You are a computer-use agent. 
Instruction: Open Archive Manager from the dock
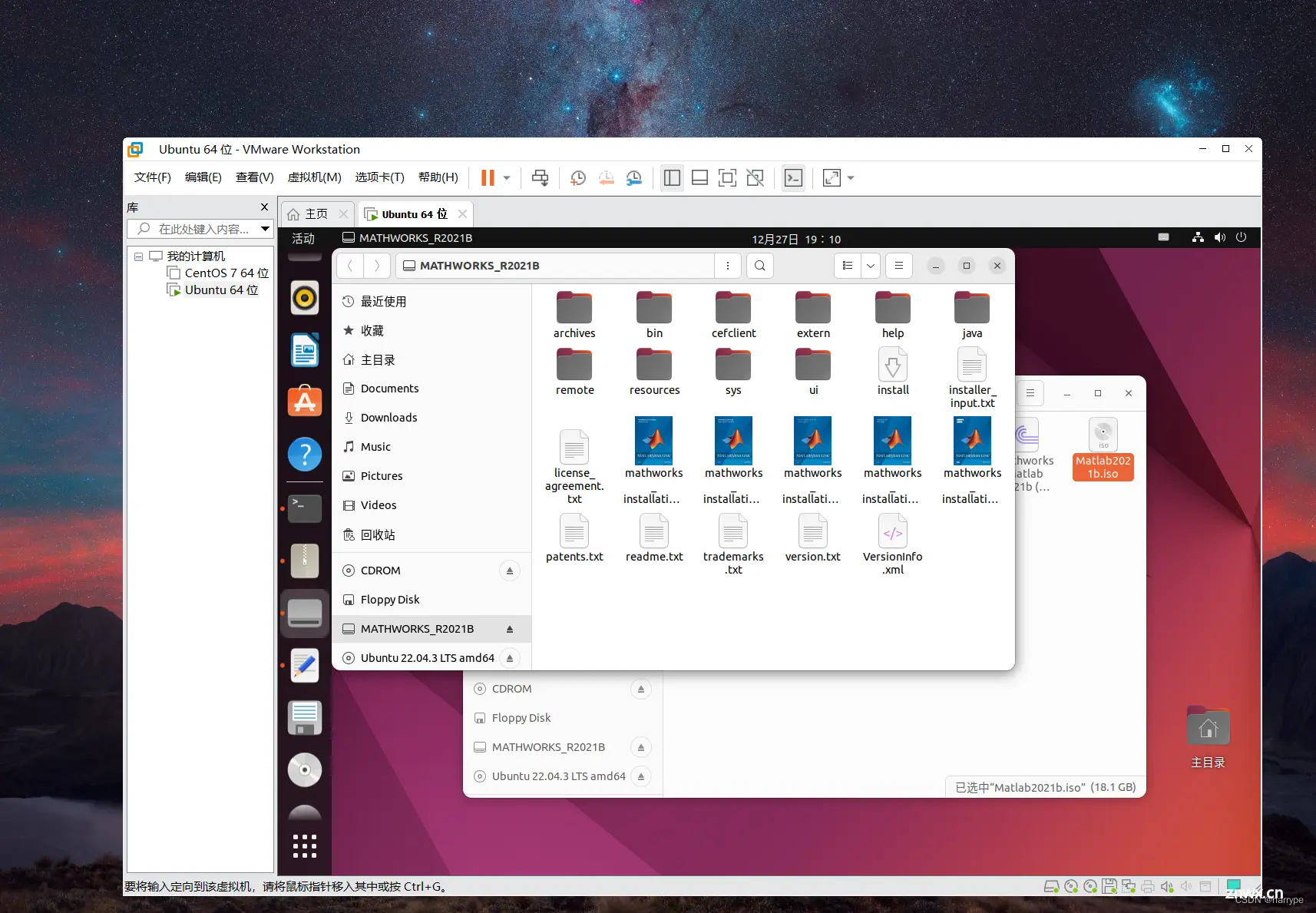click(x=305, y=561)
